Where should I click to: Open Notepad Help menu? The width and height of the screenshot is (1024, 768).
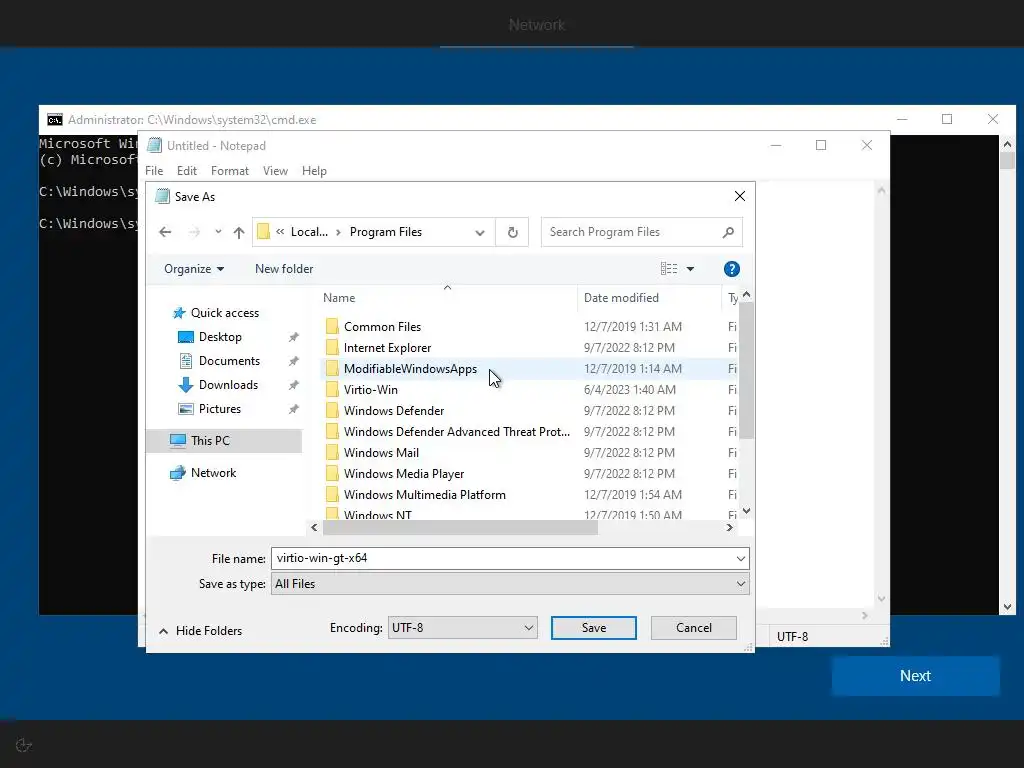(314, 171)
